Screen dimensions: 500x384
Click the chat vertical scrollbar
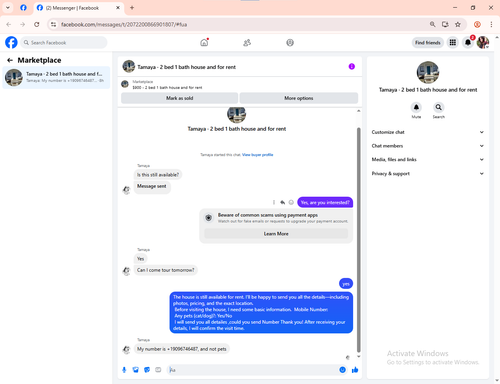tap(359, 239)
